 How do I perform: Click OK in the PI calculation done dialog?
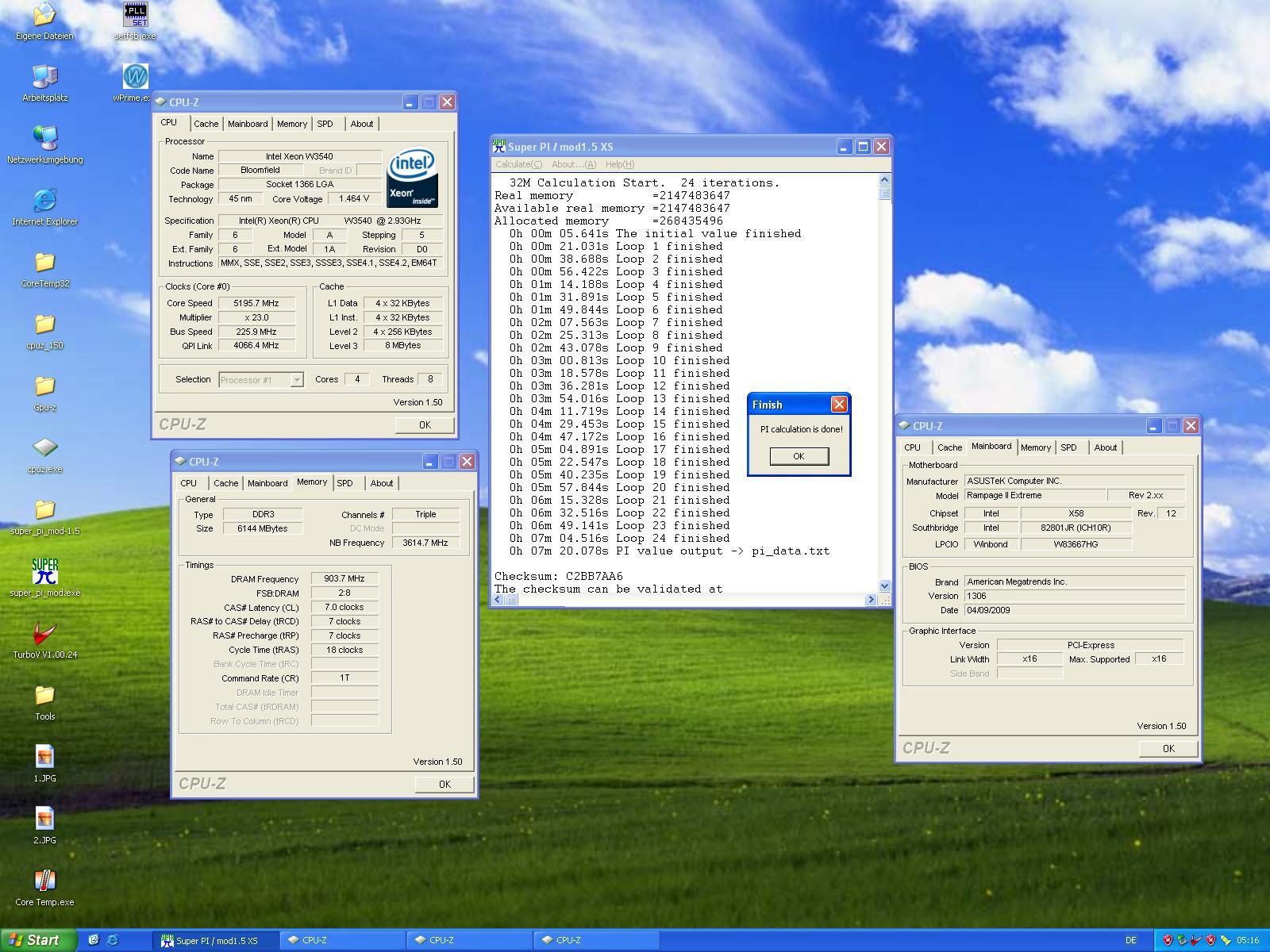[x=799, y=456]
